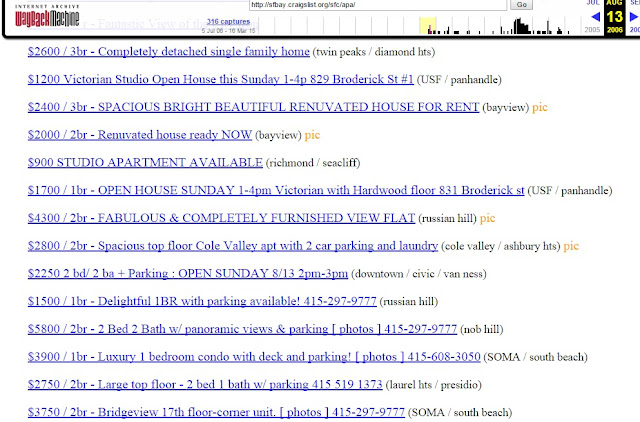Open $2000 2br Renuvated house ready NOW listing

coord(140,135)
